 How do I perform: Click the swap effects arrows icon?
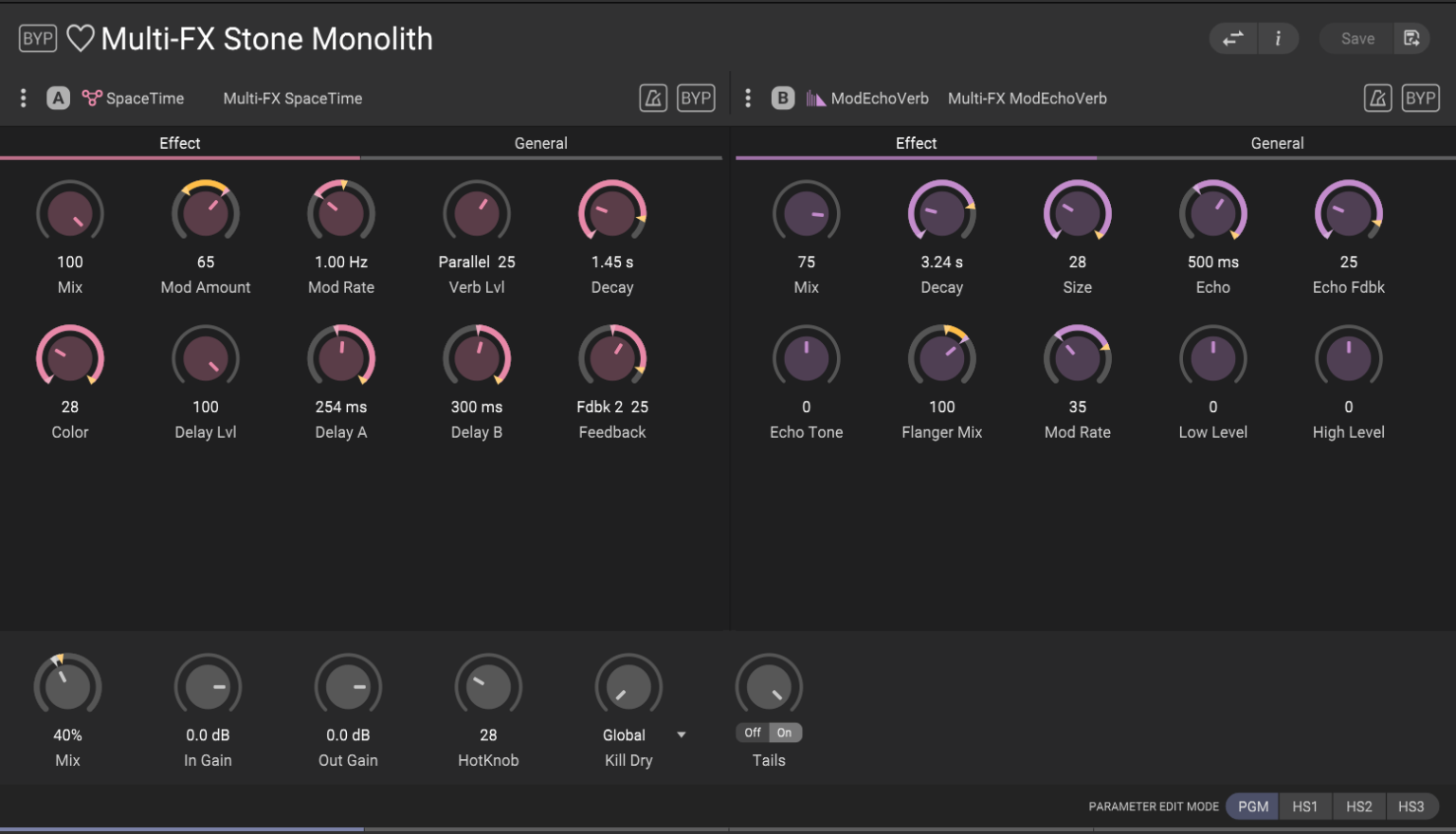click(1232, 39)
